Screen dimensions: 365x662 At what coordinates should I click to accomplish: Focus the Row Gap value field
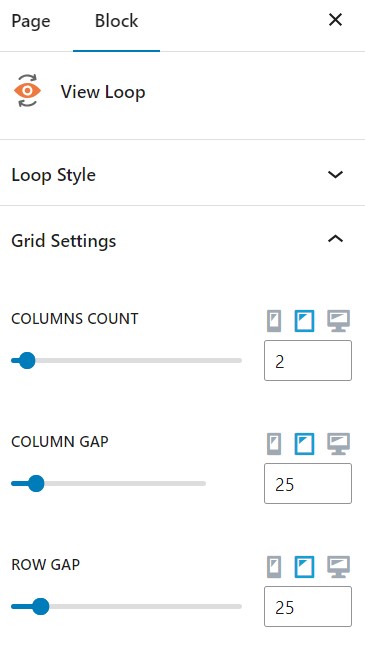point(308,606)
